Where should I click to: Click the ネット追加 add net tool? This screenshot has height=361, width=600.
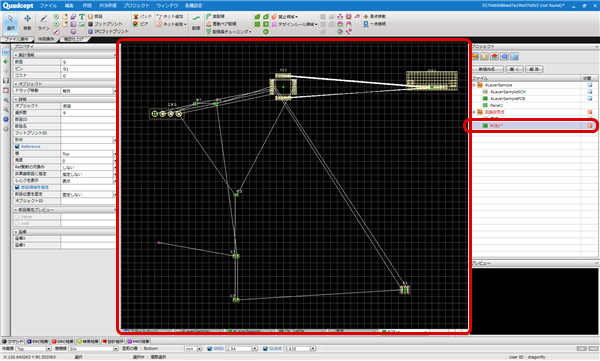pos(170,17)
